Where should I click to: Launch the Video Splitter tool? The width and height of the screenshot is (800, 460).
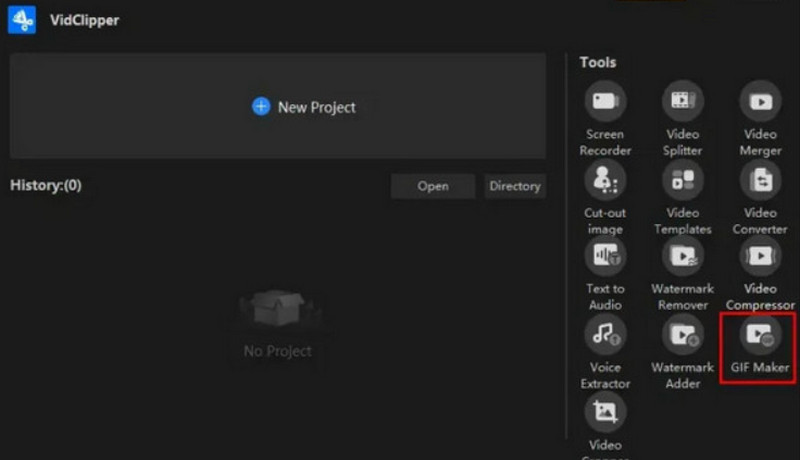click(x=682, y=101)
